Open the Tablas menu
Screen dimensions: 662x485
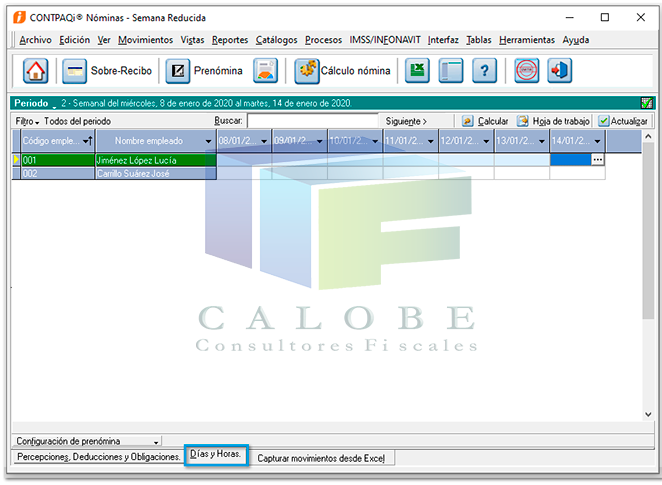(x=479, y=40)
